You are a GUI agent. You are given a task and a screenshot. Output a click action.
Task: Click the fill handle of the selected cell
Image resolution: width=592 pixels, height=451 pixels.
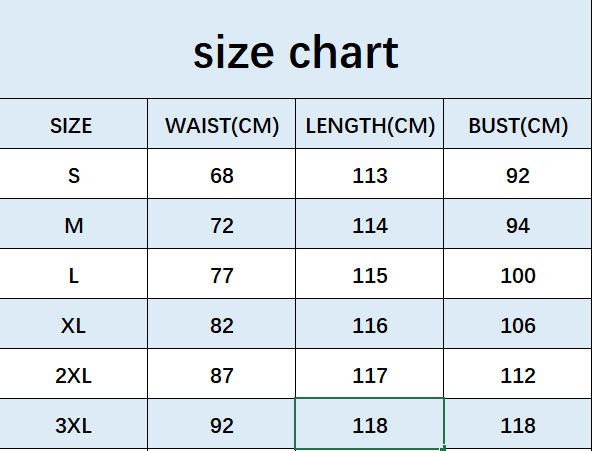443,448
